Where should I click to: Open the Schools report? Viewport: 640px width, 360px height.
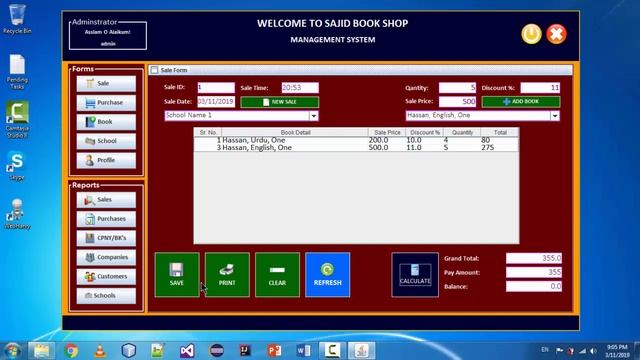[106, 296]
